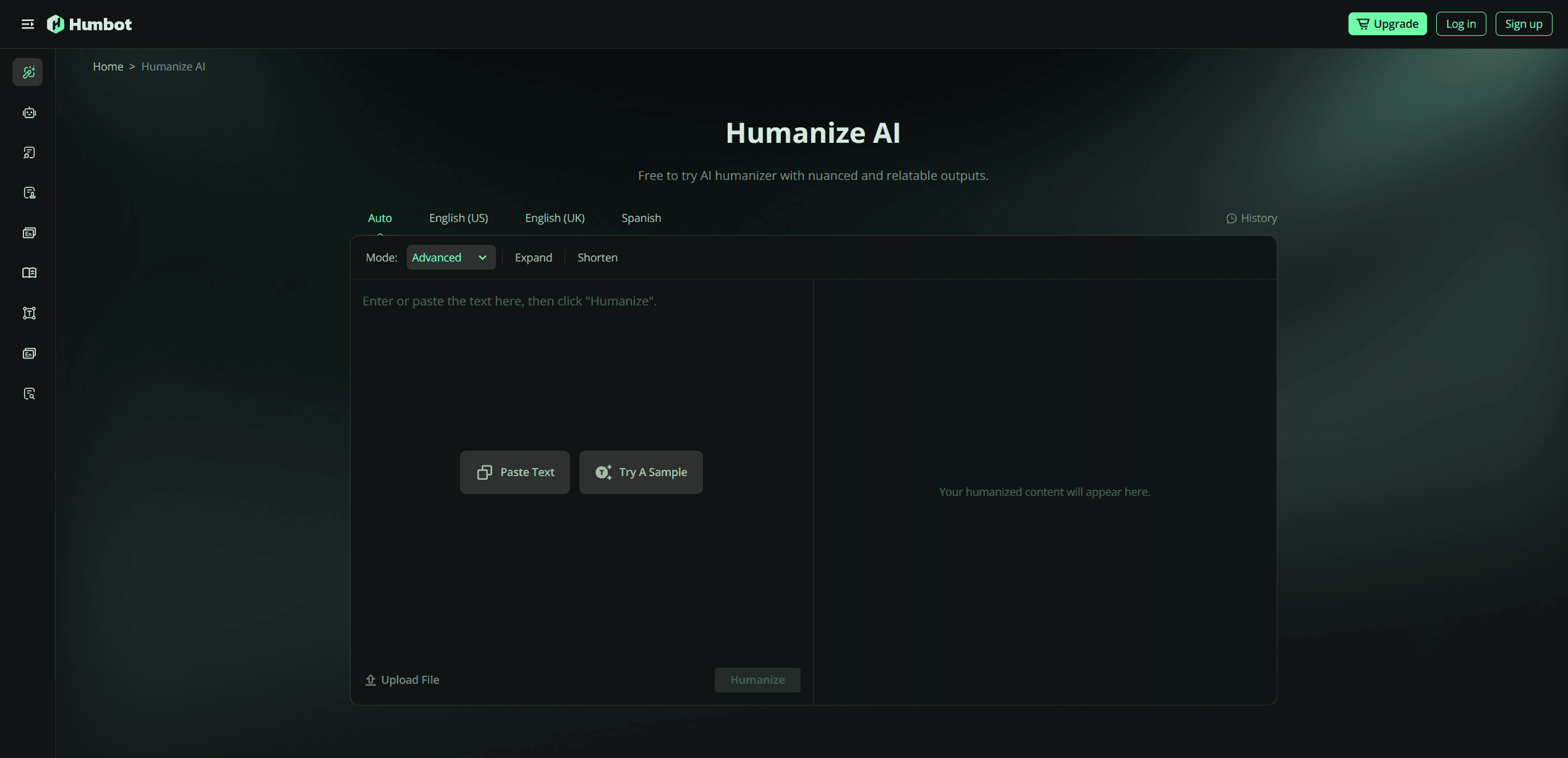The image size is (1568, 758).
Task: Open the open-book sidebar icon
Action: pyautogui.click(x=28, y=272)
